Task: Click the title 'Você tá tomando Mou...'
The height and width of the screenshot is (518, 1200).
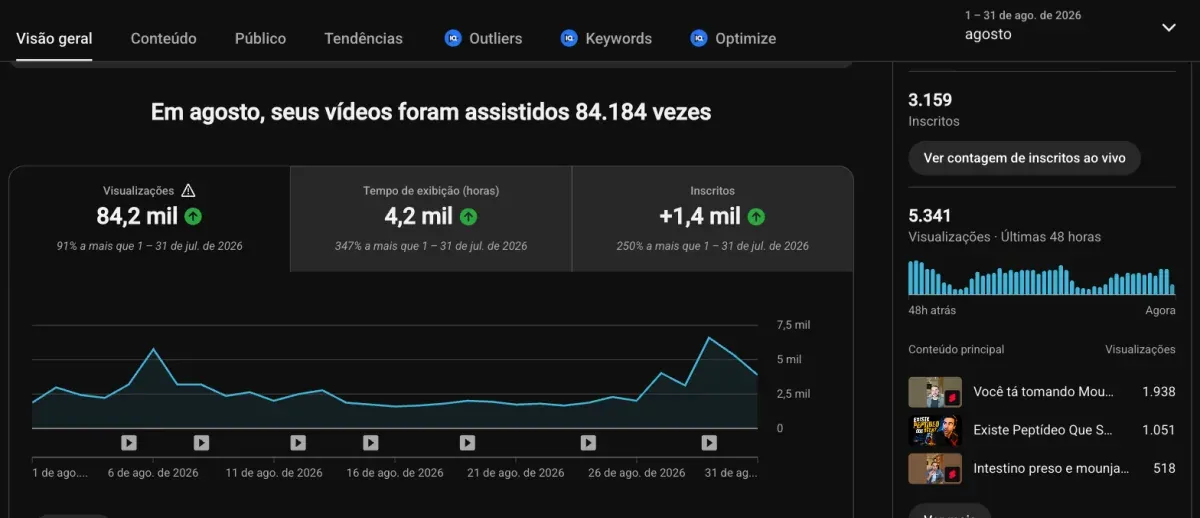Action: [1043, 392]
